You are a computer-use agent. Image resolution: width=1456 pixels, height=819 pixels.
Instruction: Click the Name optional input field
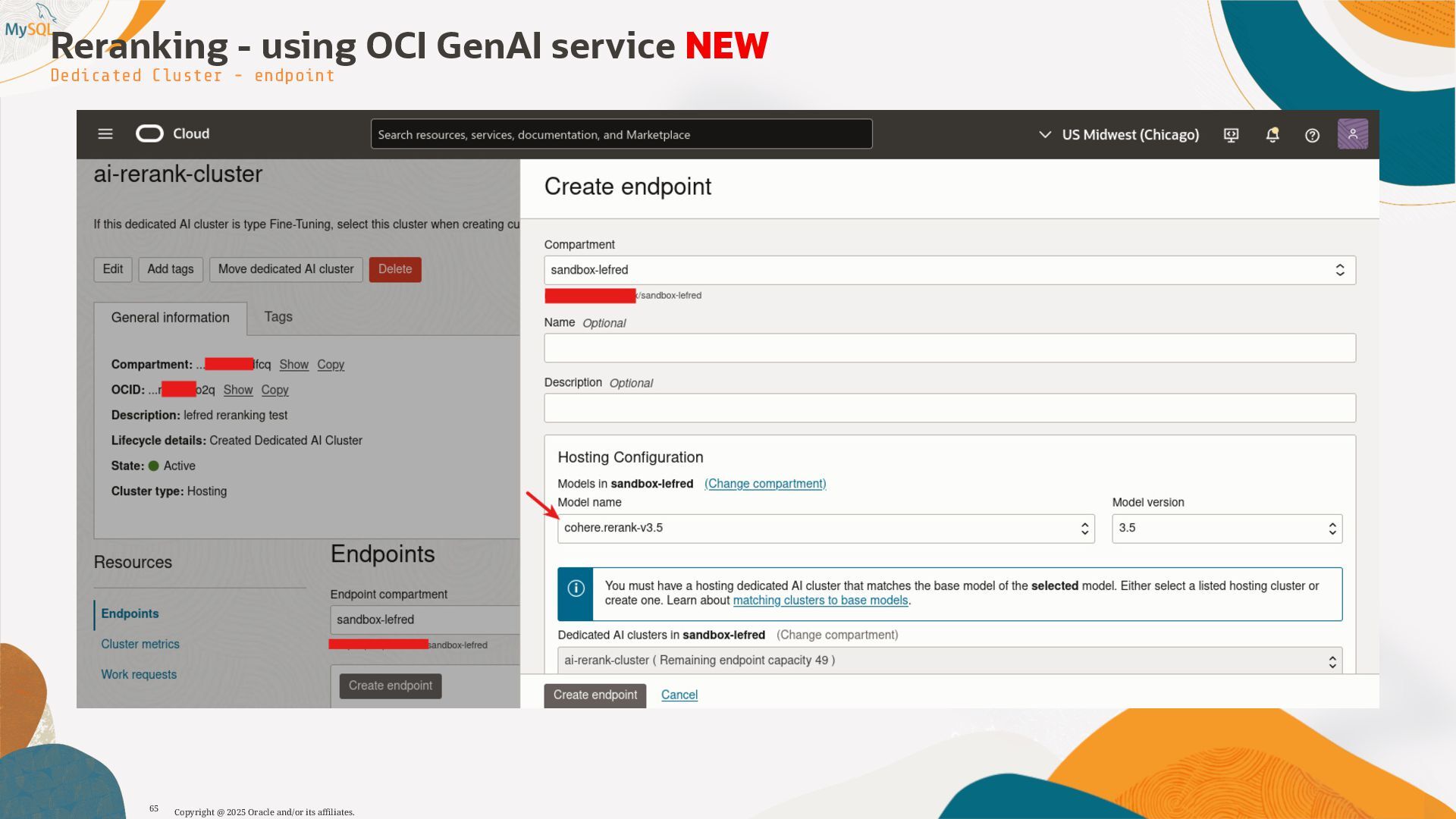pos(949,348)
